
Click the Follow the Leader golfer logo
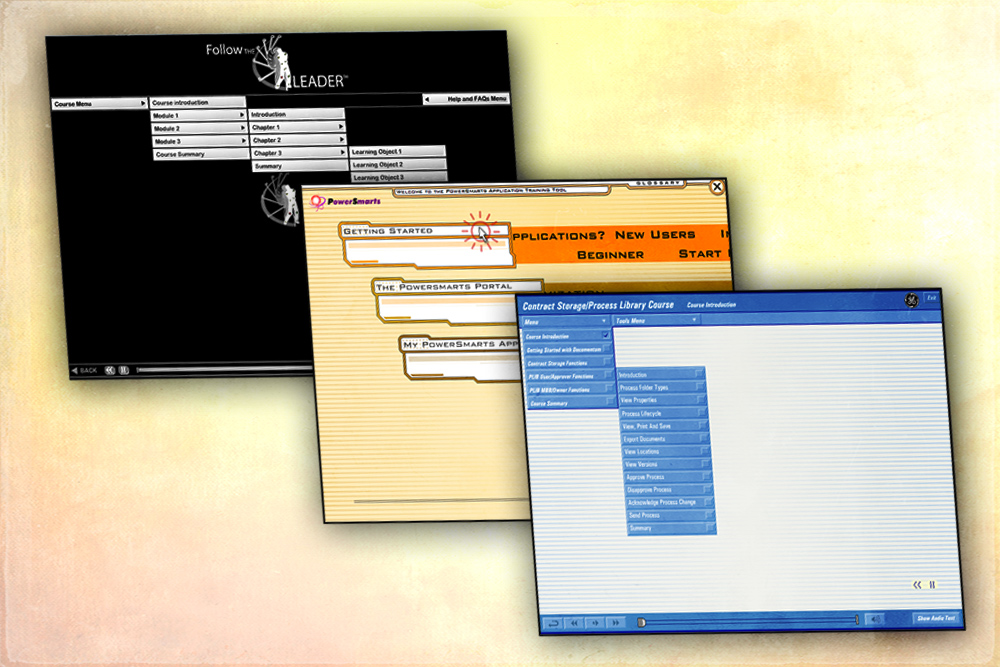coord(272,64)
